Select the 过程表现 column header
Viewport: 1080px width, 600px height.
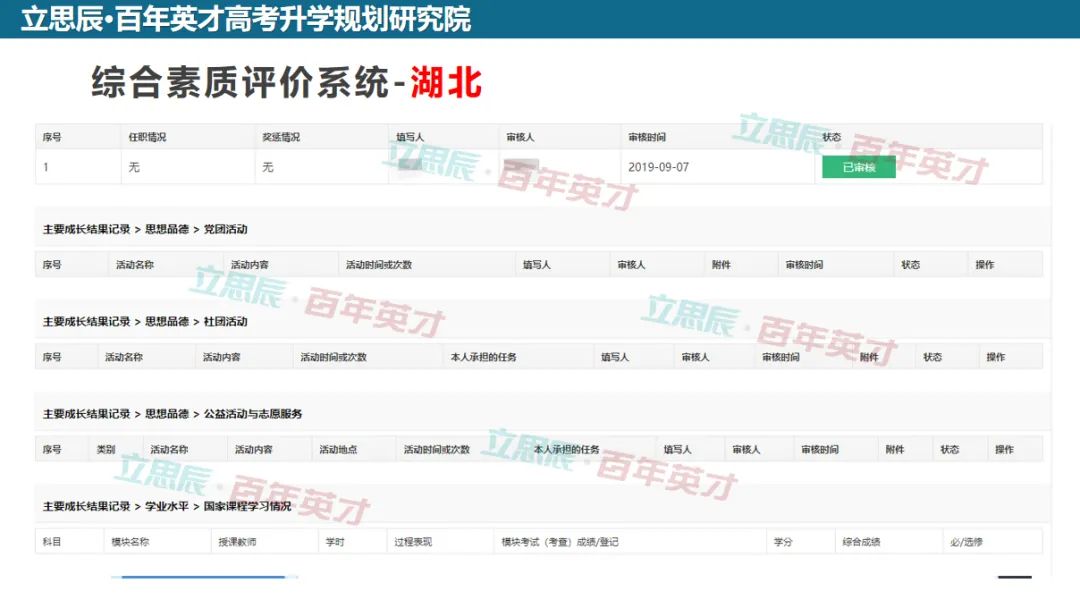coord(413,541)
